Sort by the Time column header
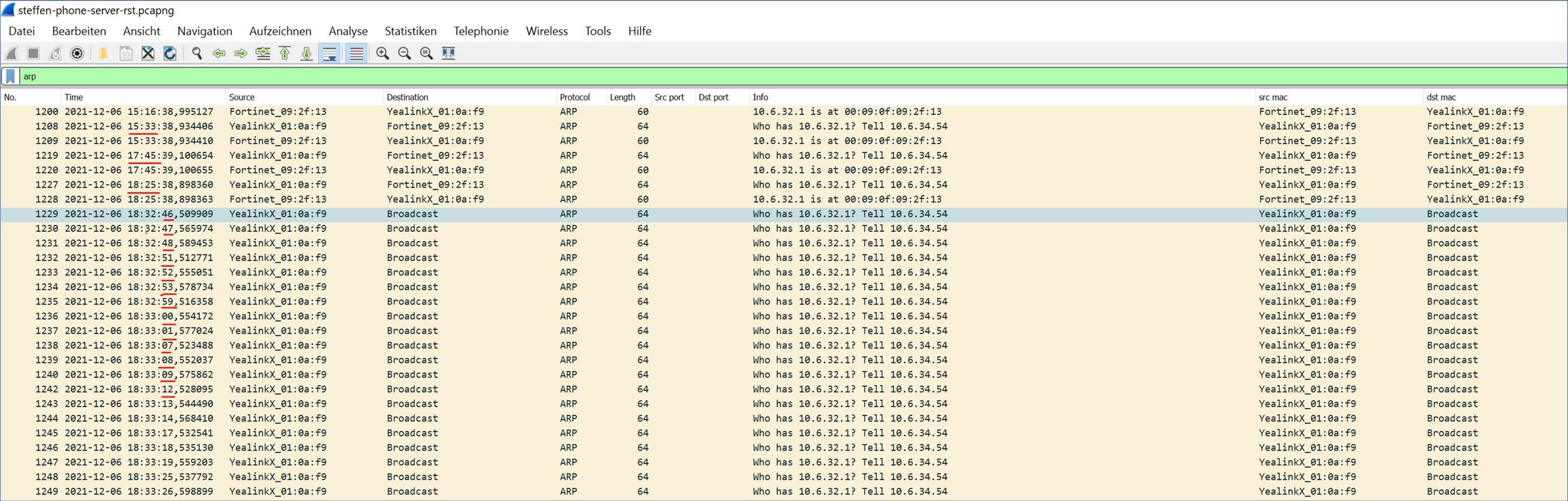1568x501 pixels. (143, 98)
